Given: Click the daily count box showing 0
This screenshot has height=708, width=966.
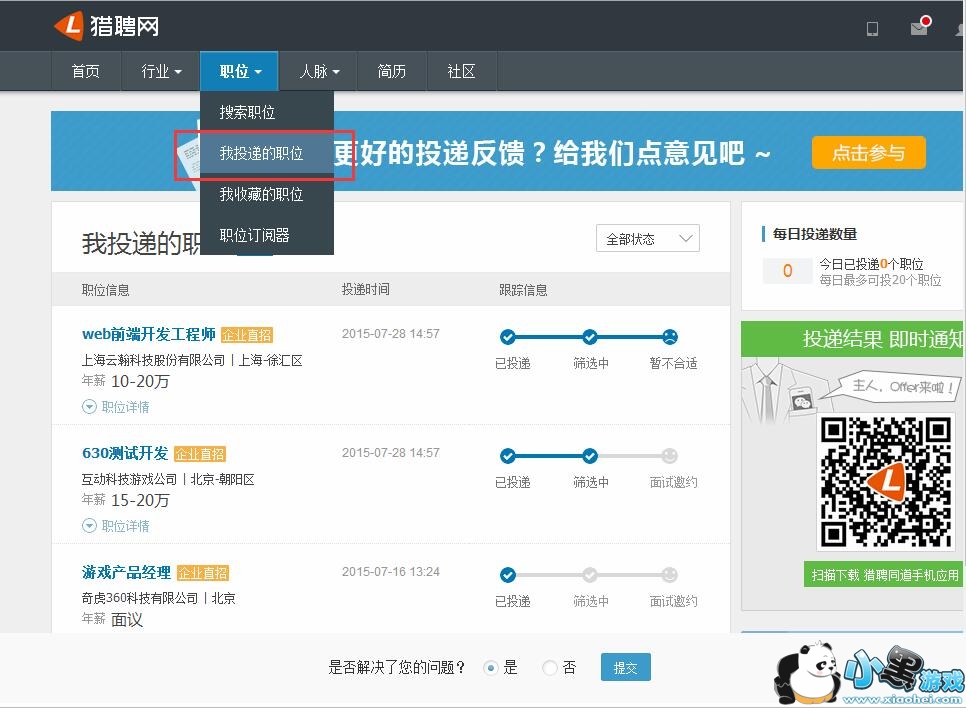Looking at the screenshot, I should click(x=787, y=271).
